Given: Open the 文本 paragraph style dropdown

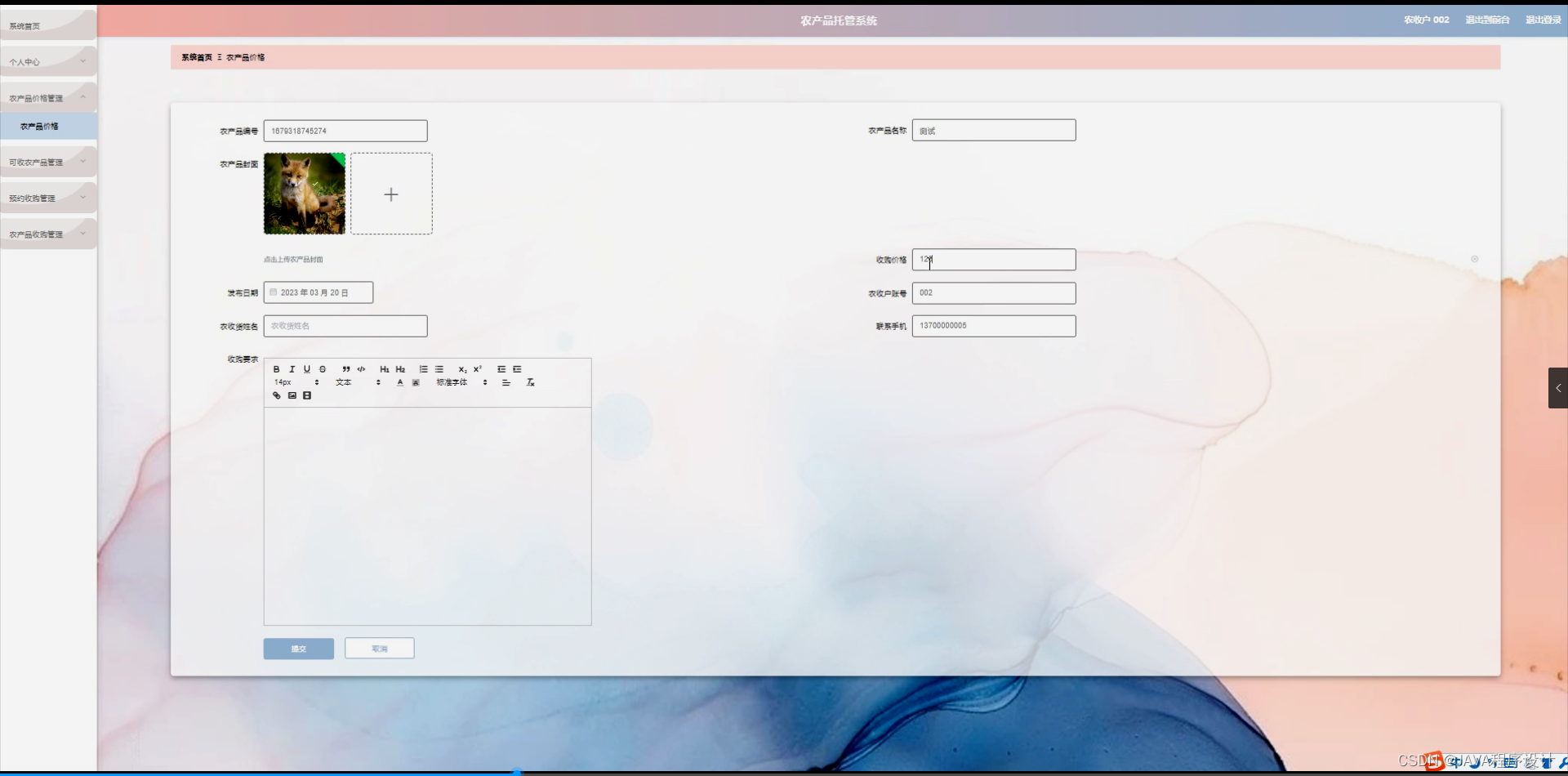Looking at the screenshot, I should pyautogui.click(x=358, y=382).
